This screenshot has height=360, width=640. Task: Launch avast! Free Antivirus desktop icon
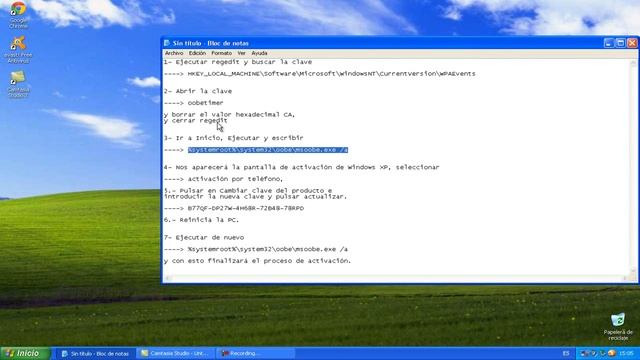point(18,50)
